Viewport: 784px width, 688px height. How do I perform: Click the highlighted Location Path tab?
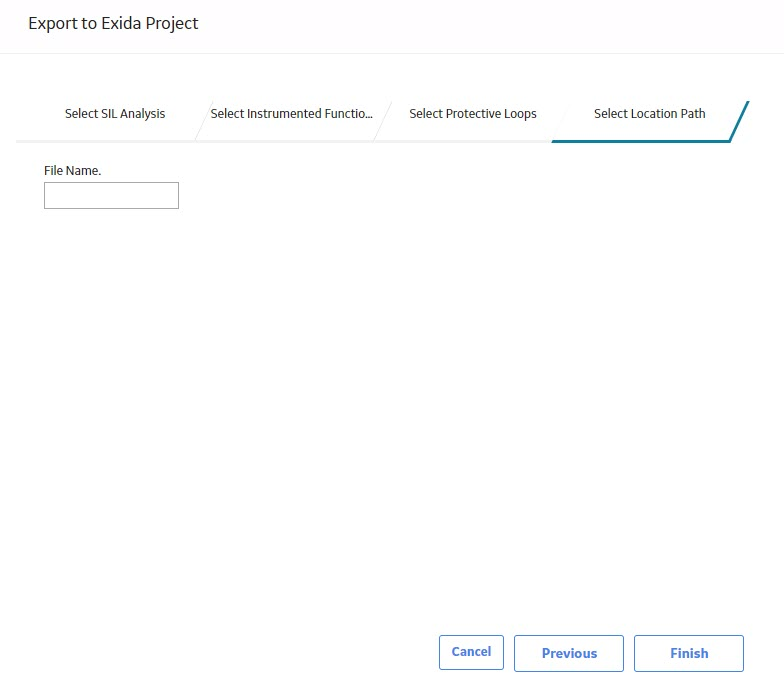tap(650, 114)
